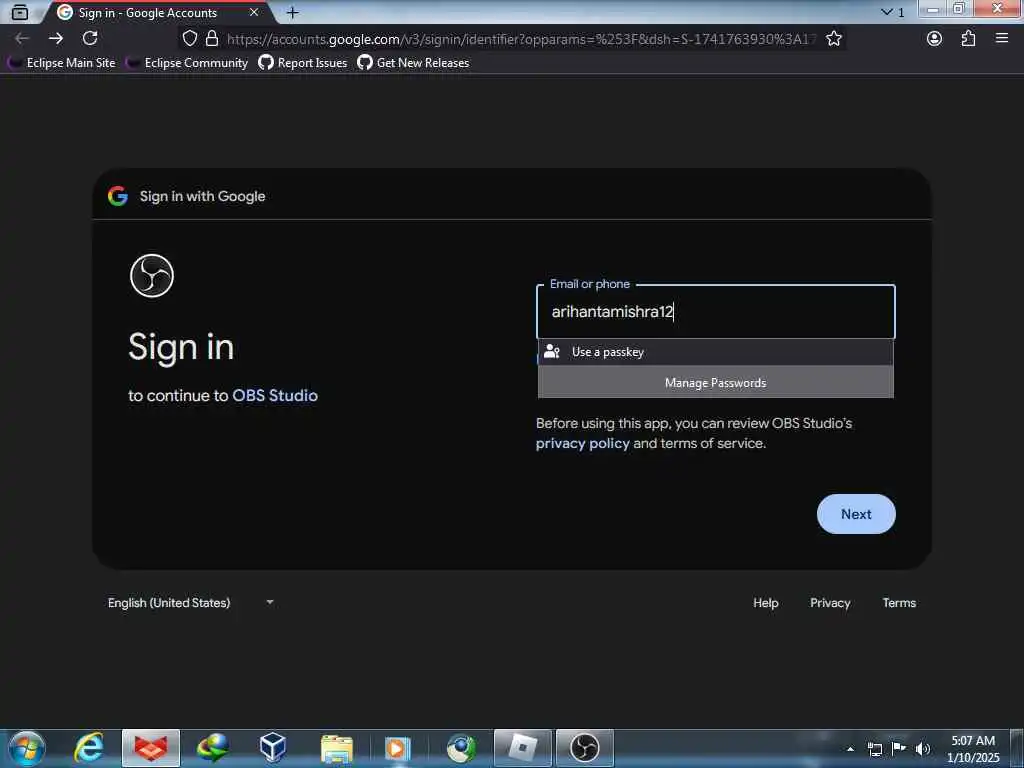
Task: Click the Terms footer link
Action: tap(899, 603)
